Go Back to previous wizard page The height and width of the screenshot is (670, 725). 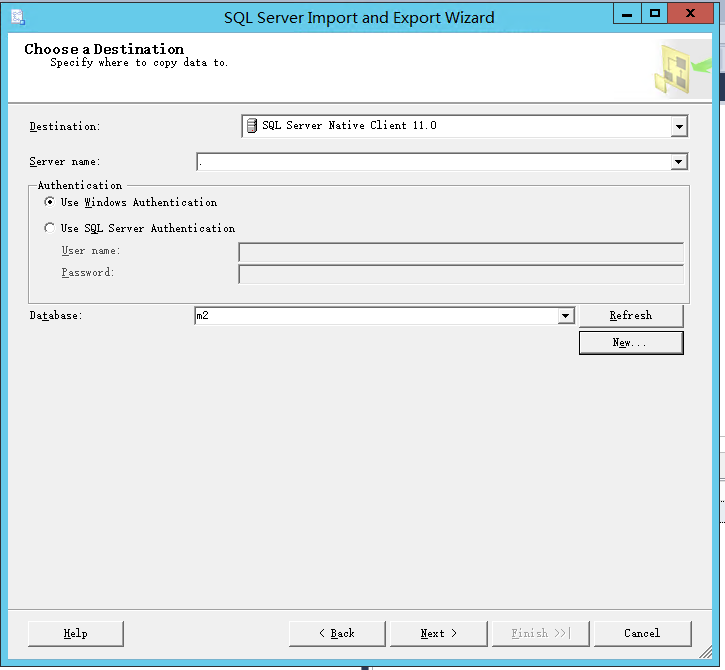(x=337, y=633)
